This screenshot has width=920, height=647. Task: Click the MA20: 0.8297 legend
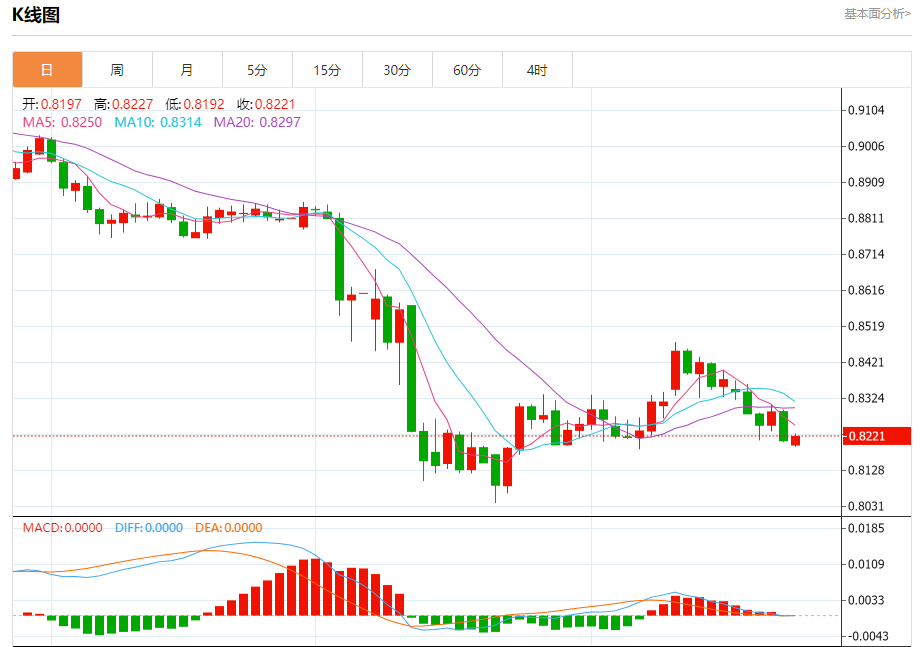click(x=257, y=122)
